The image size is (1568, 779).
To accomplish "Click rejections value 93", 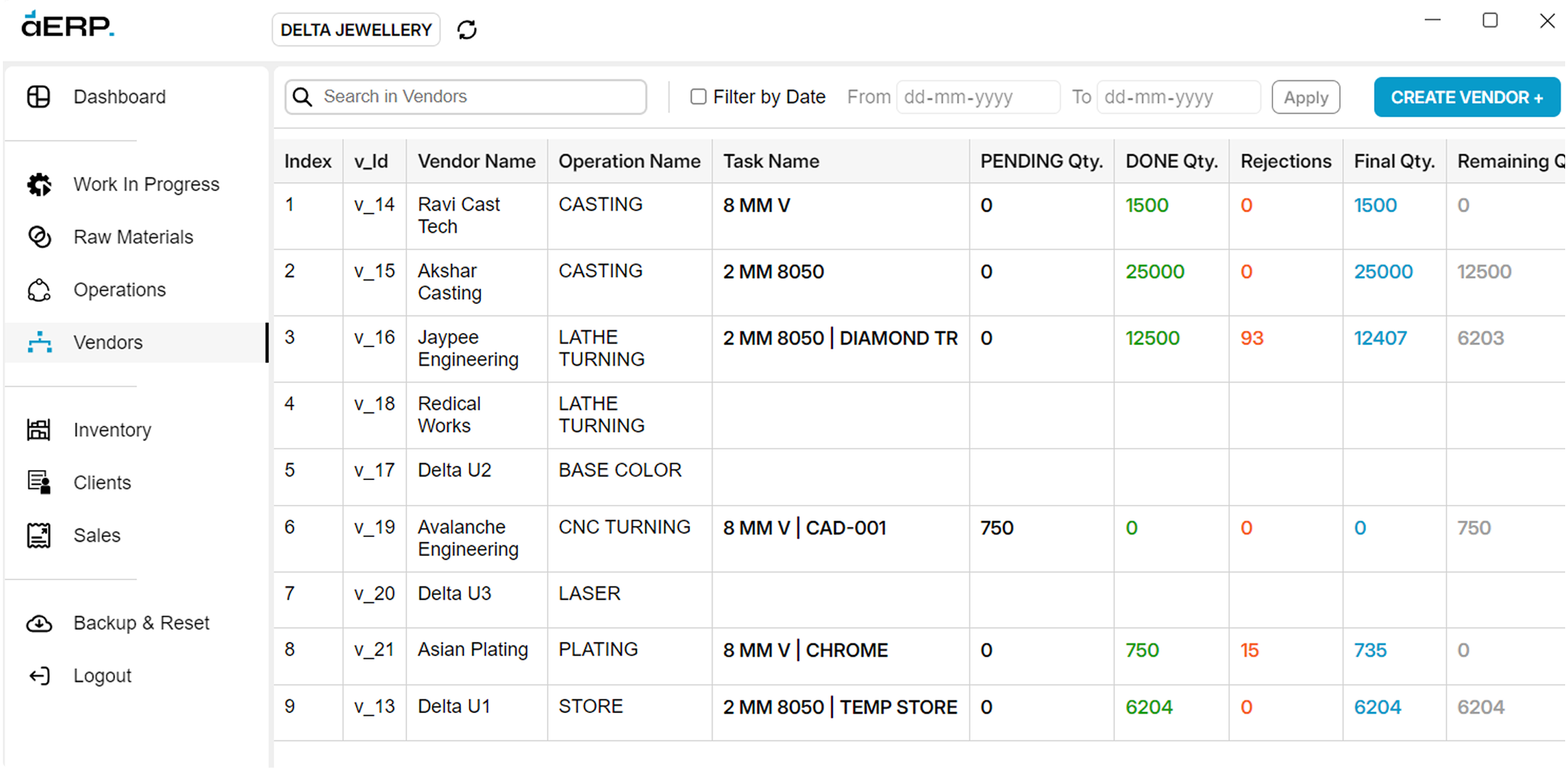I will (1252, 338).
